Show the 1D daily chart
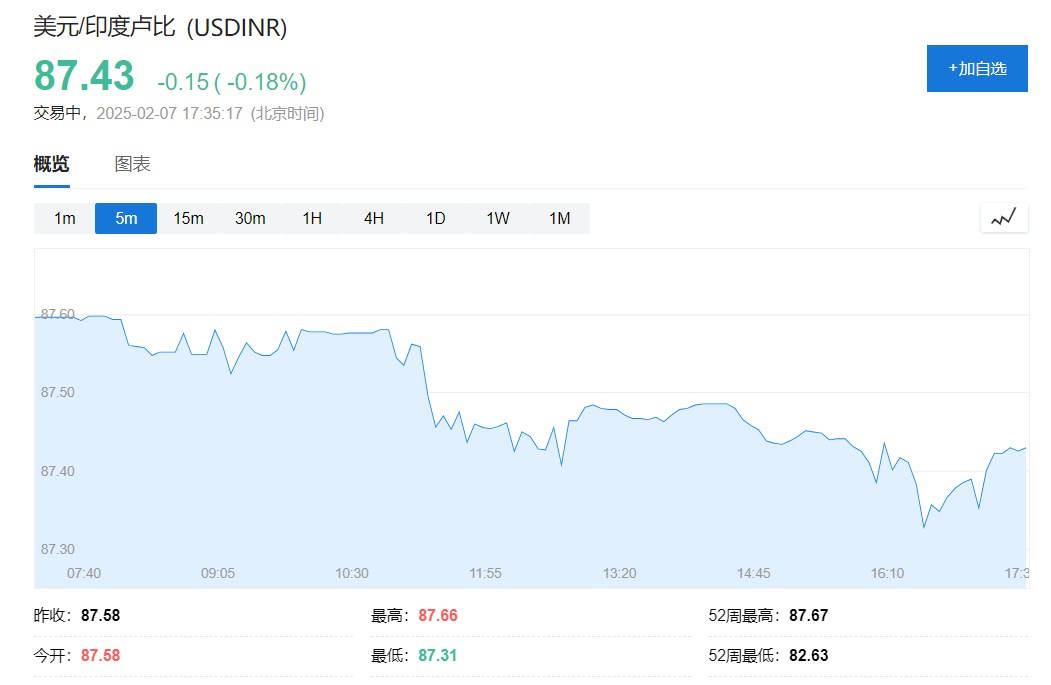 pos(436,218)
